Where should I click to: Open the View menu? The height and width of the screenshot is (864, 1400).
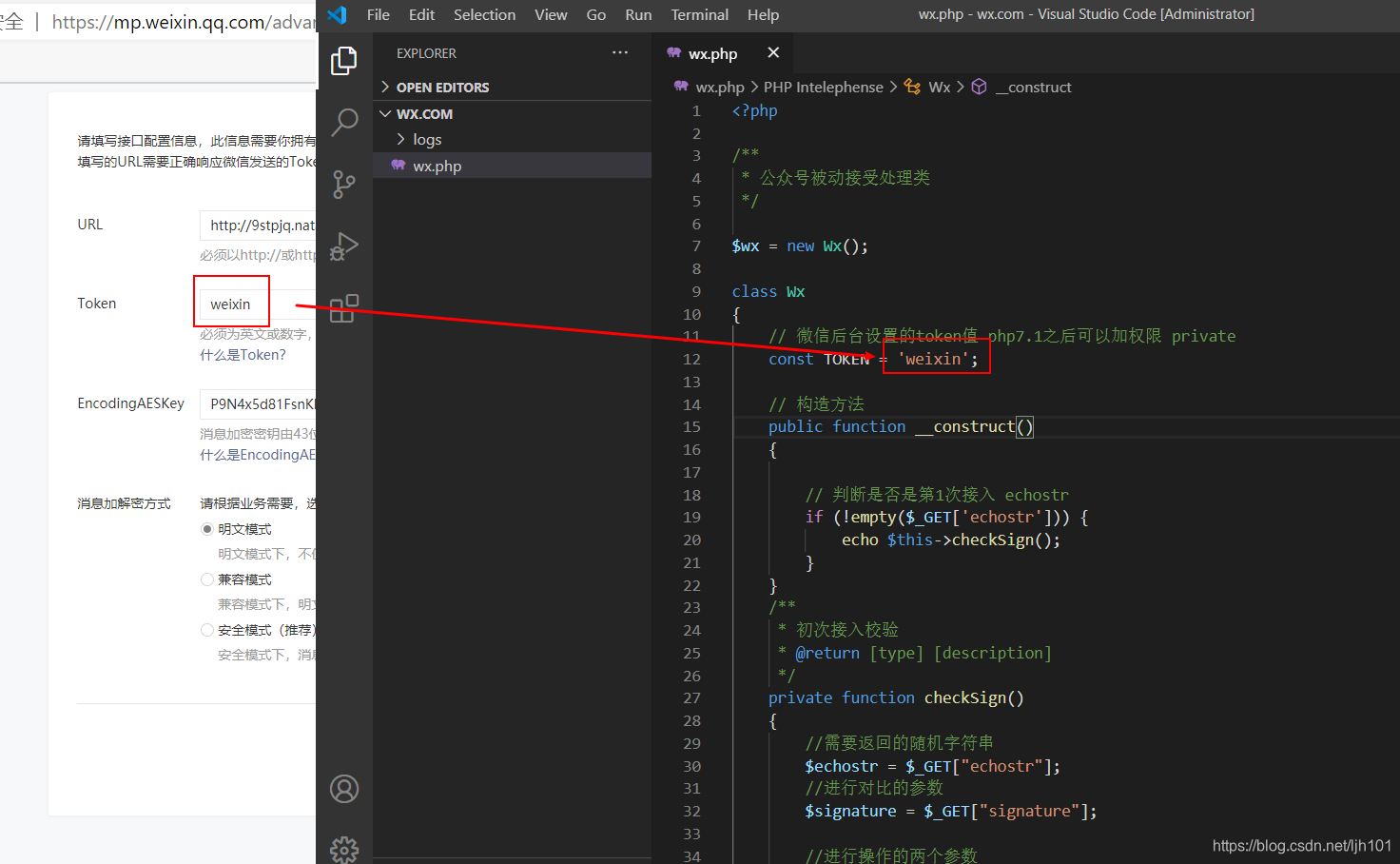click(x=551, y=14)
